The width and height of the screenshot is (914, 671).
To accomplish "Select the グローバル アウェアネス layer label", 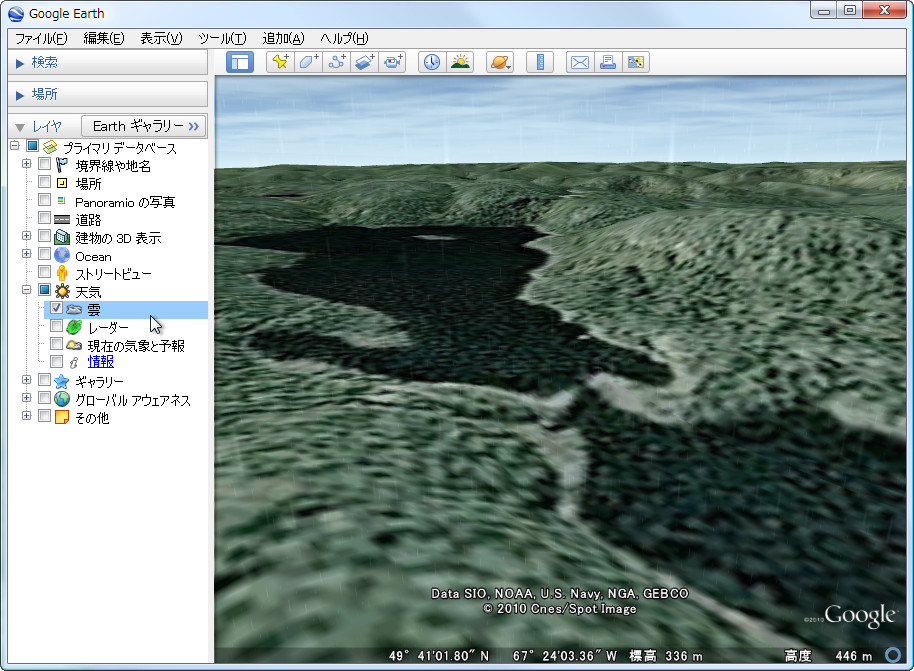I will (133, 400).
